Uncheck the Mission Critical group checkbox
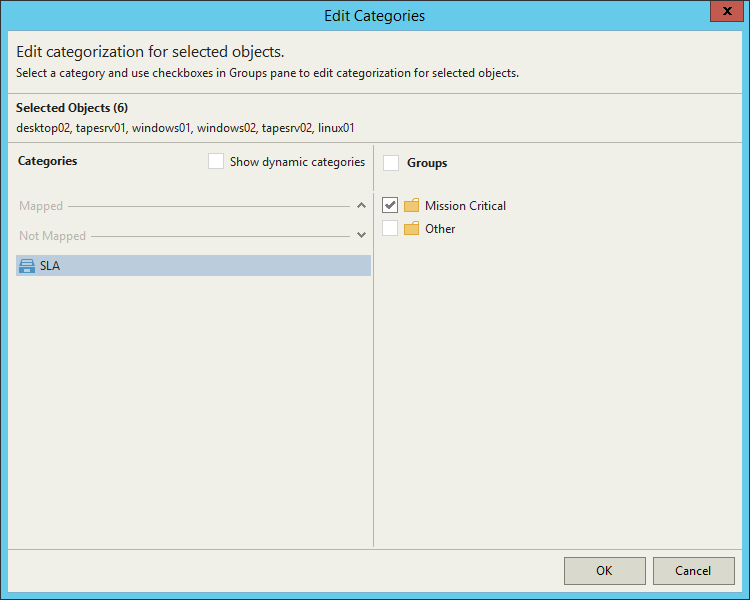Image resolution: width=750 pixels, height=600 pixels. (x=390, y=206)
